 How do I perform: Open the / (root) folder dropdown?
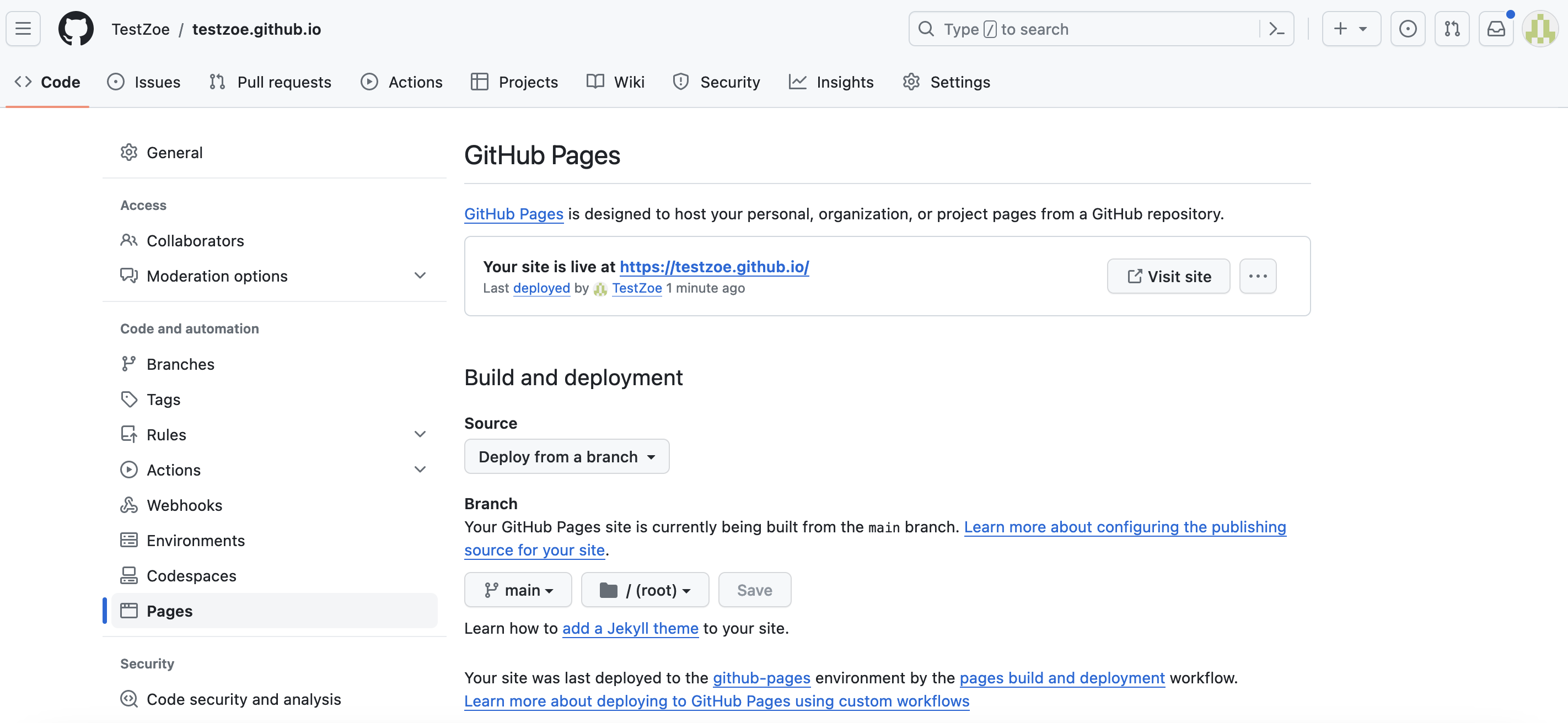(x=645, y=590)
